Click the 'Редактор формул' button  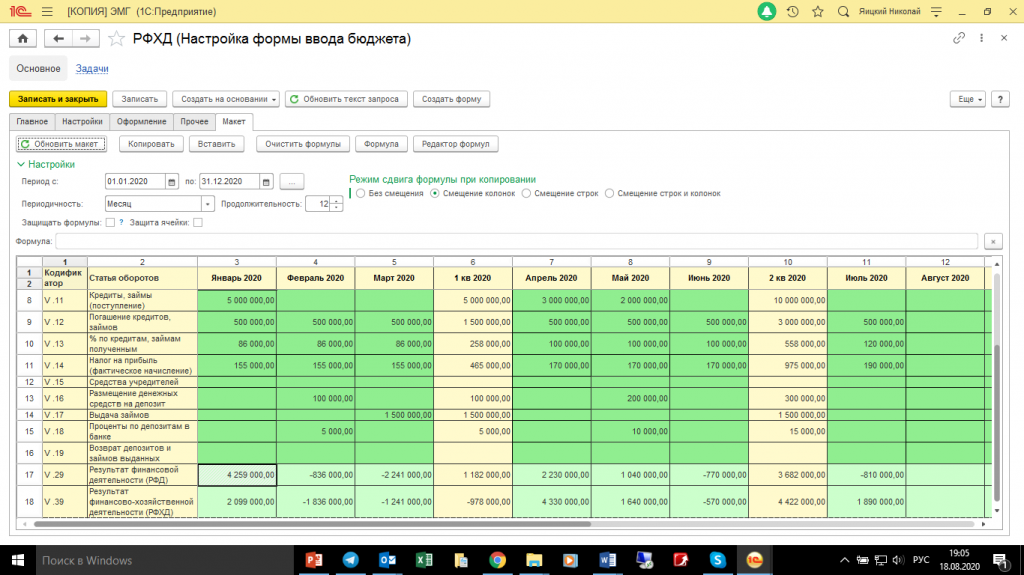tap(455, 144)
